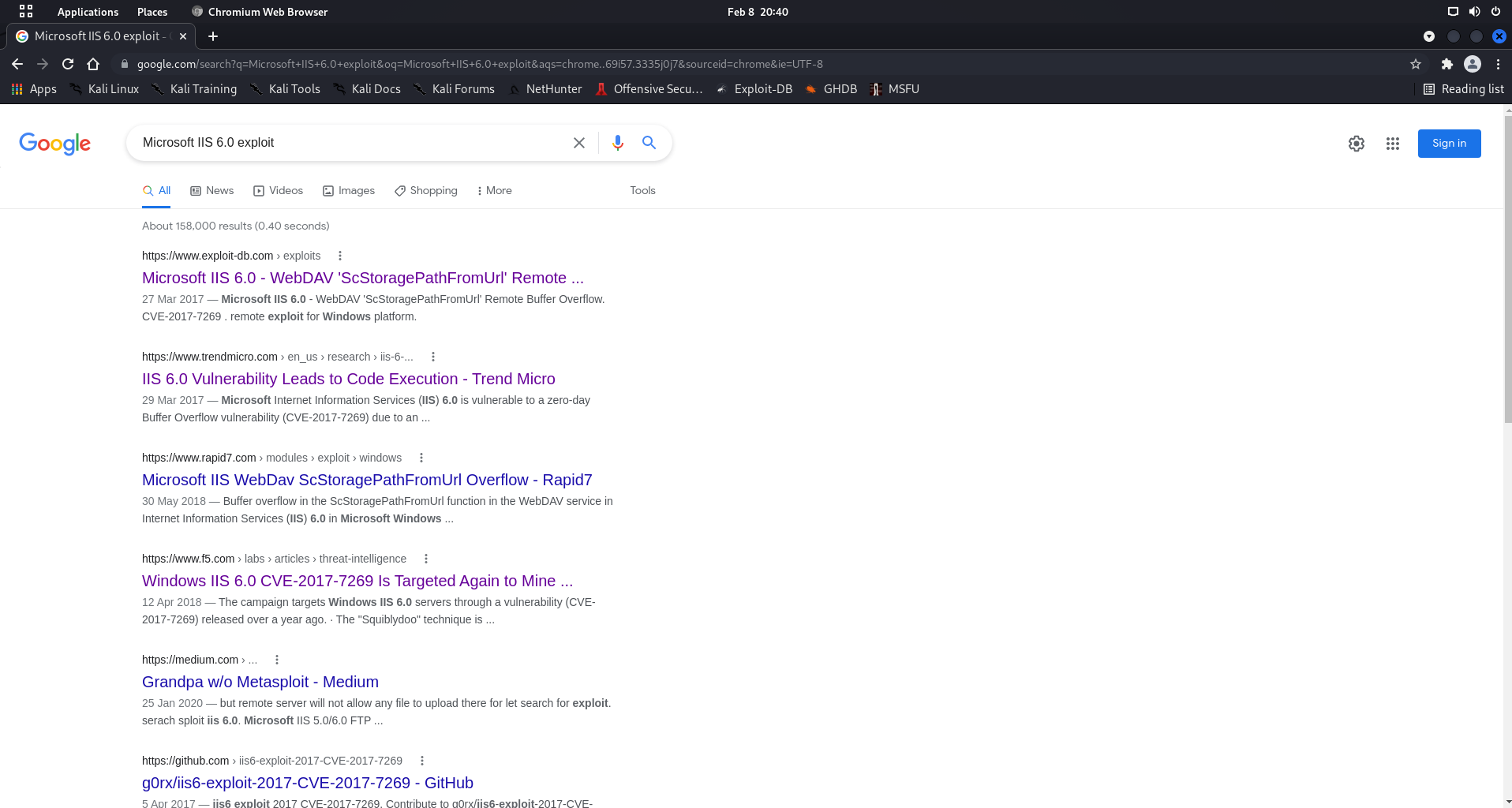
Task: Open the Kali Docs bookmark
Action: 367,89
